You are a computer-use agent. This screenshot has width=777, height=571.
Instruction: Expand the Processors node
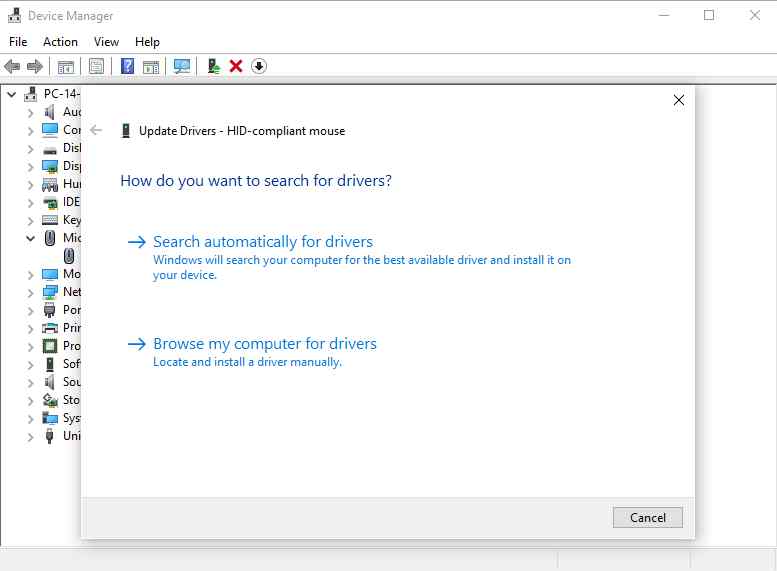point(30,346)
